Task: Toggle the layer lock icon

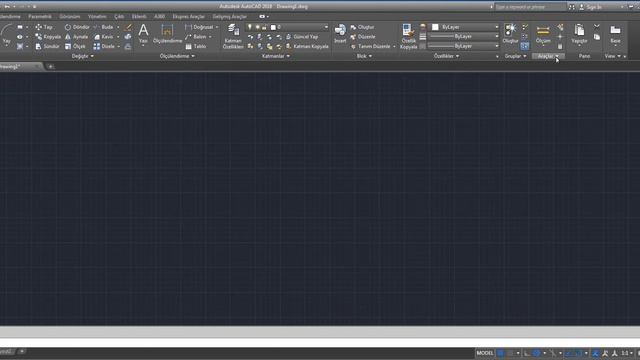Action: 264,27
